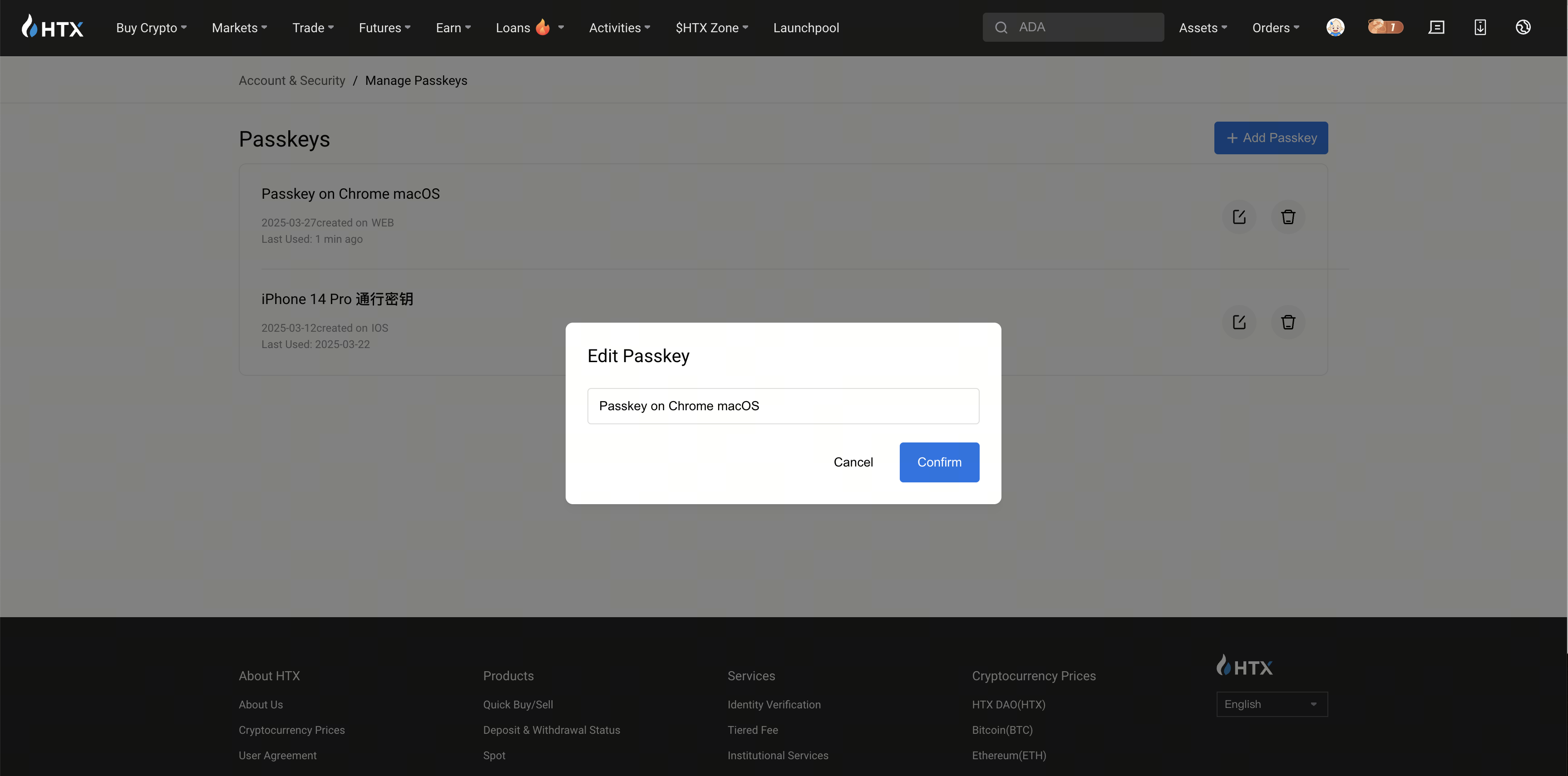Open the Tiered Fee footer link
The width and height of the screenshot is (1568, 776).
tap(752, 730)
